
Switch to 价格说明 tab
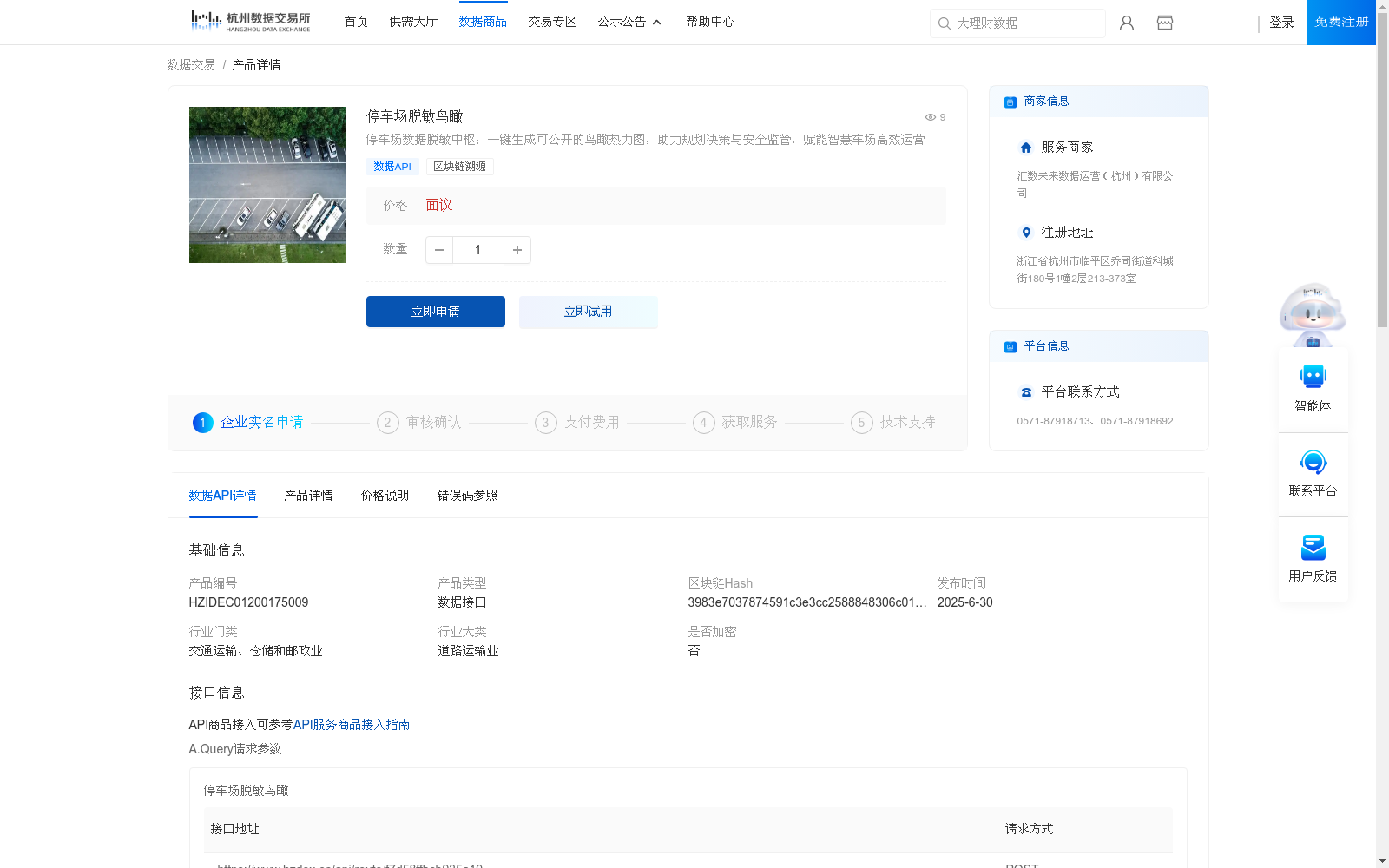point(385,496)
